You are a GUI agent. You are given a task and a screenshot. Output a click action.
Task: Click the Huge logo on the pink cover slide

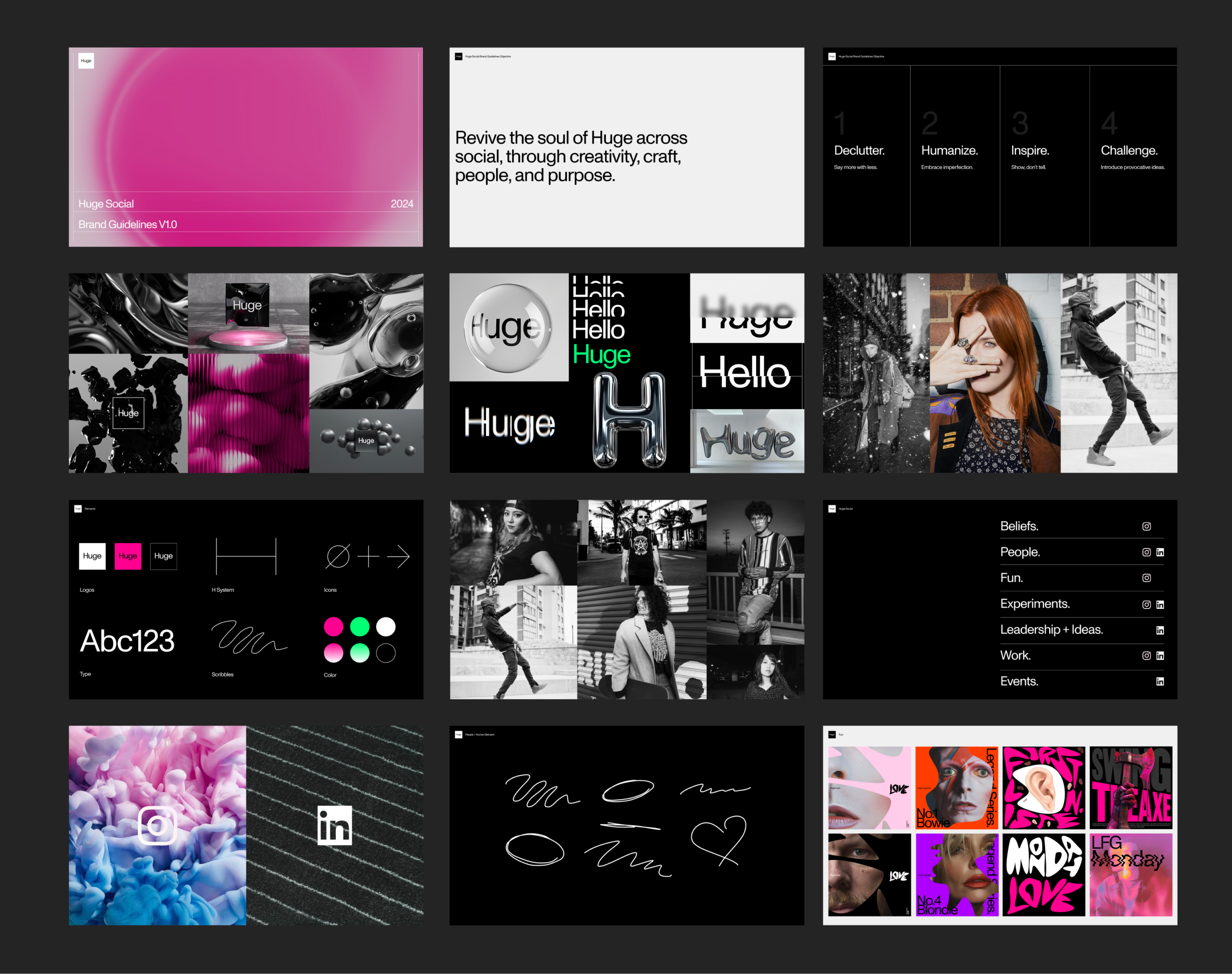[86, 61]
